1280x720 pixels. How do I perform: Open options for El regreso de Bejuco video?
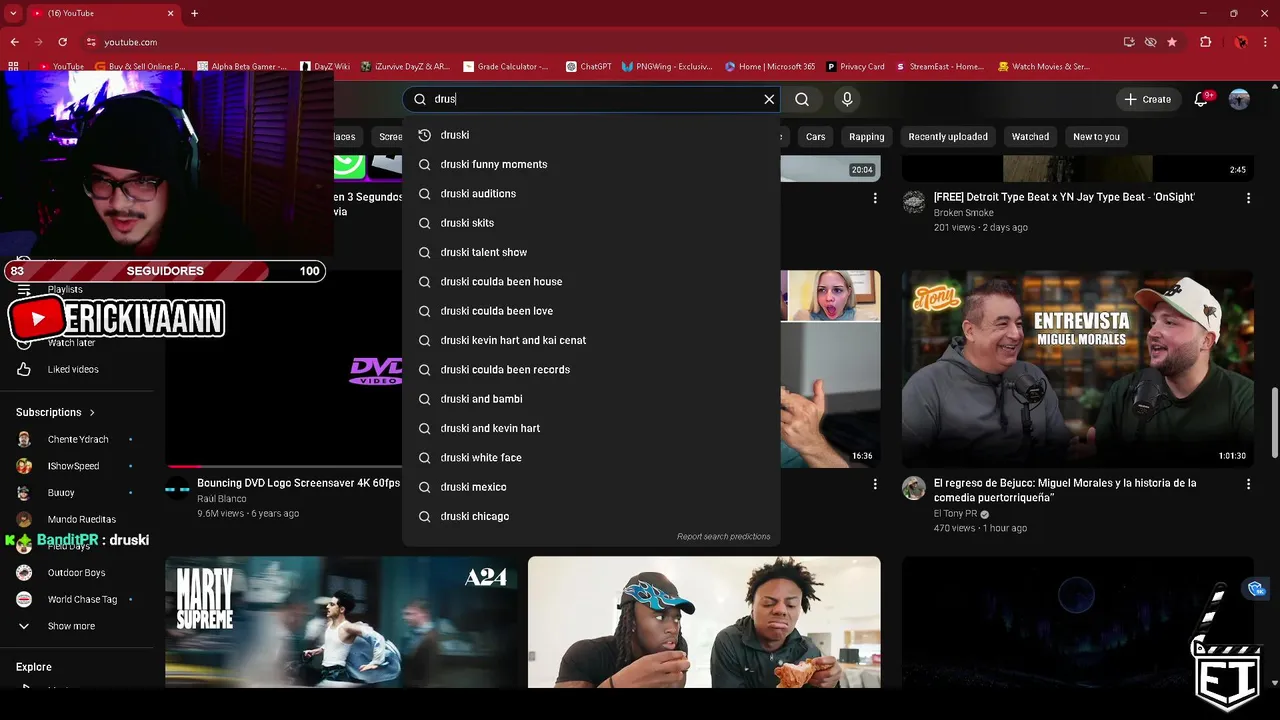(x=1248, y=484)
